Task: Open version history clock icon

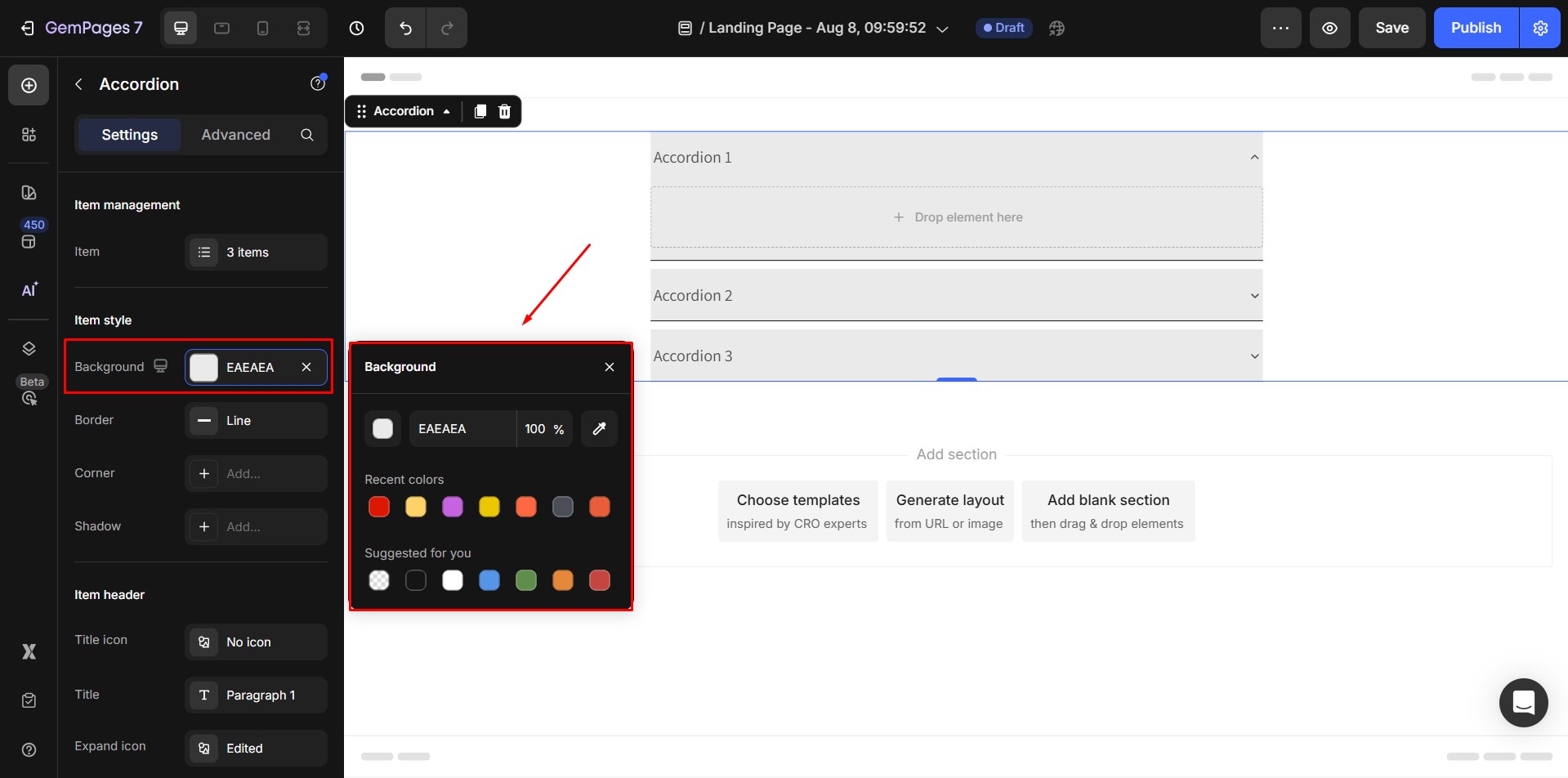Action: point(356,28)
